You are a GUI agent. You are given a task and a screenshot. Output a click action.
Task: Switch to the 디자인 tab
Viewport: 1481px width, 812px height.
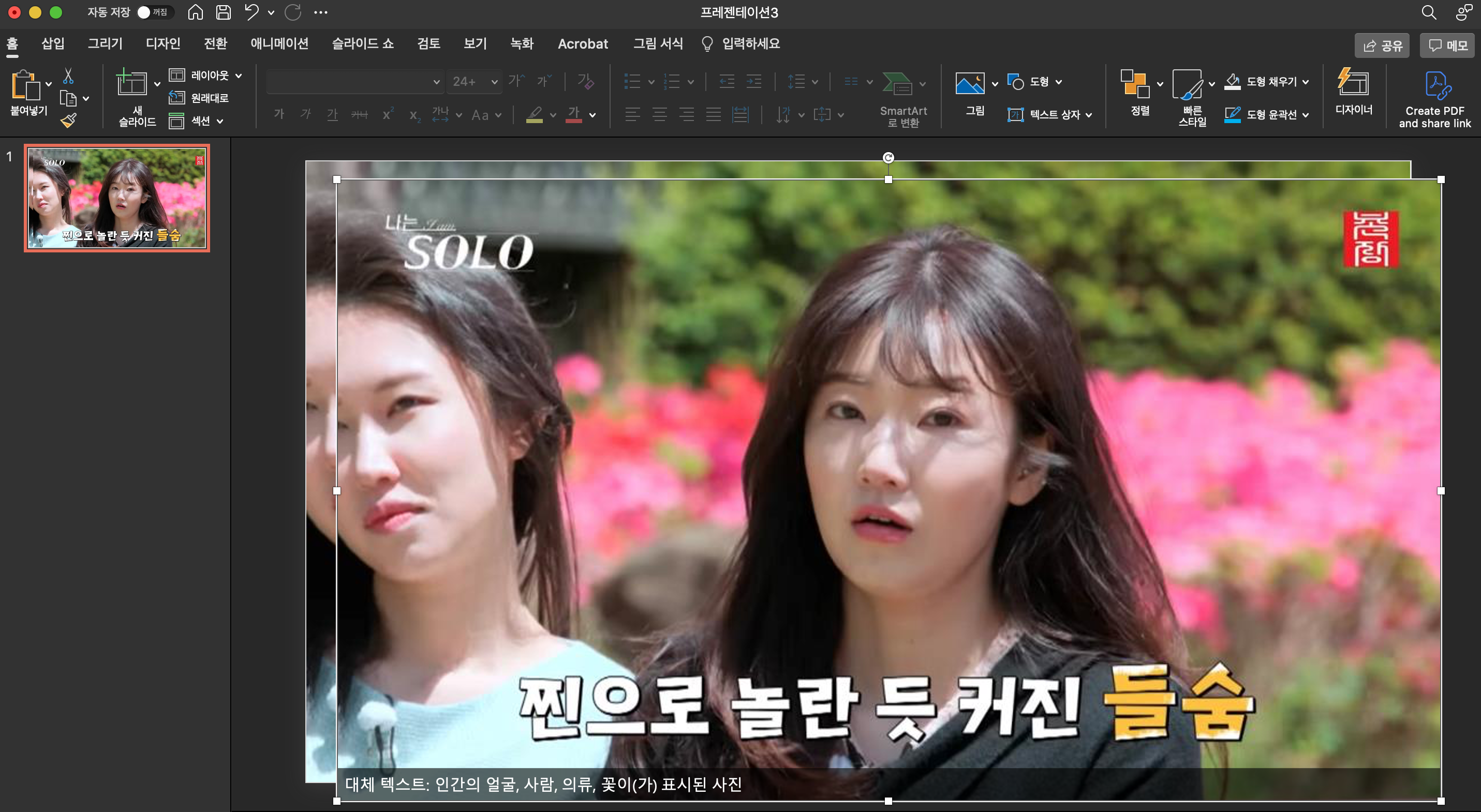164,43
